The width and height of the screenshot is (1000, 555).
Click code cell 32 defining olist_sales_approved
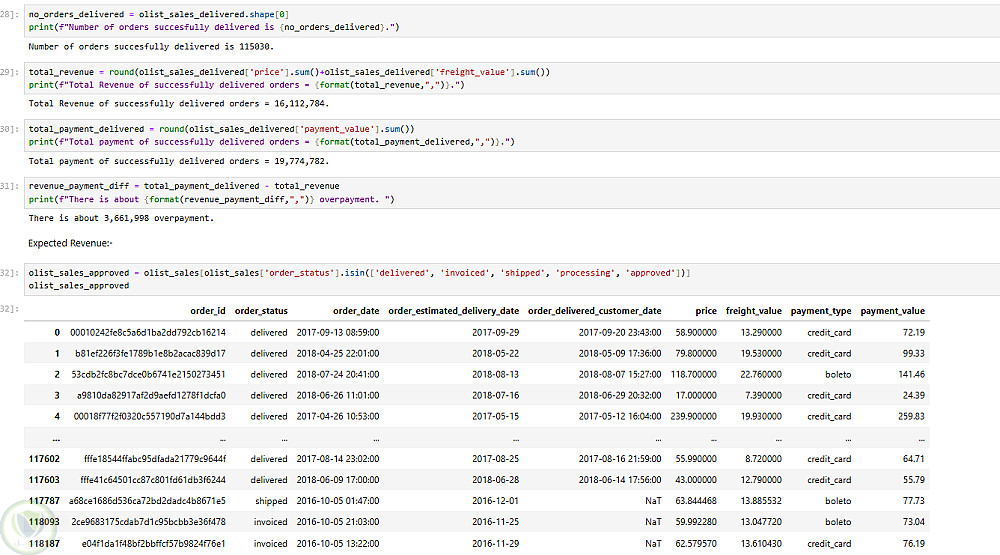512,279
